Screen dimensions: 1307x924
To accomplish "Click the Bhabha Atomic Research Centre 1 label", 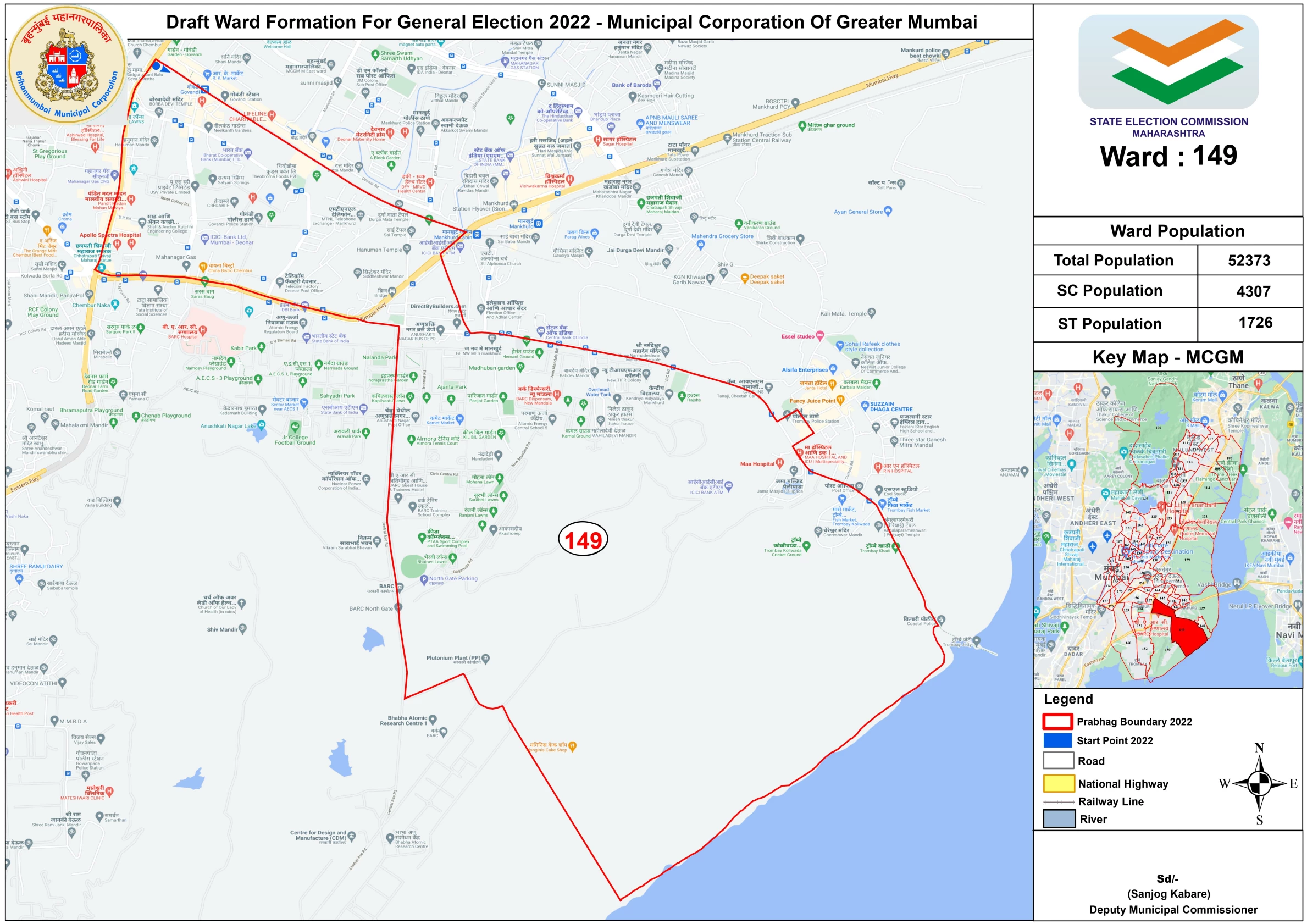I will 403,721.
